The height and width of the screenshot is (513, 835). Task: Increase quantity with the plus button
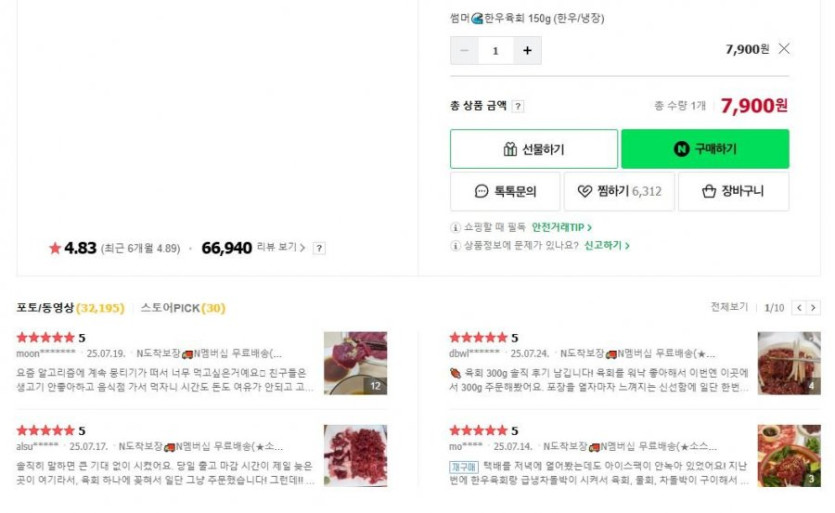coord(527,50)
